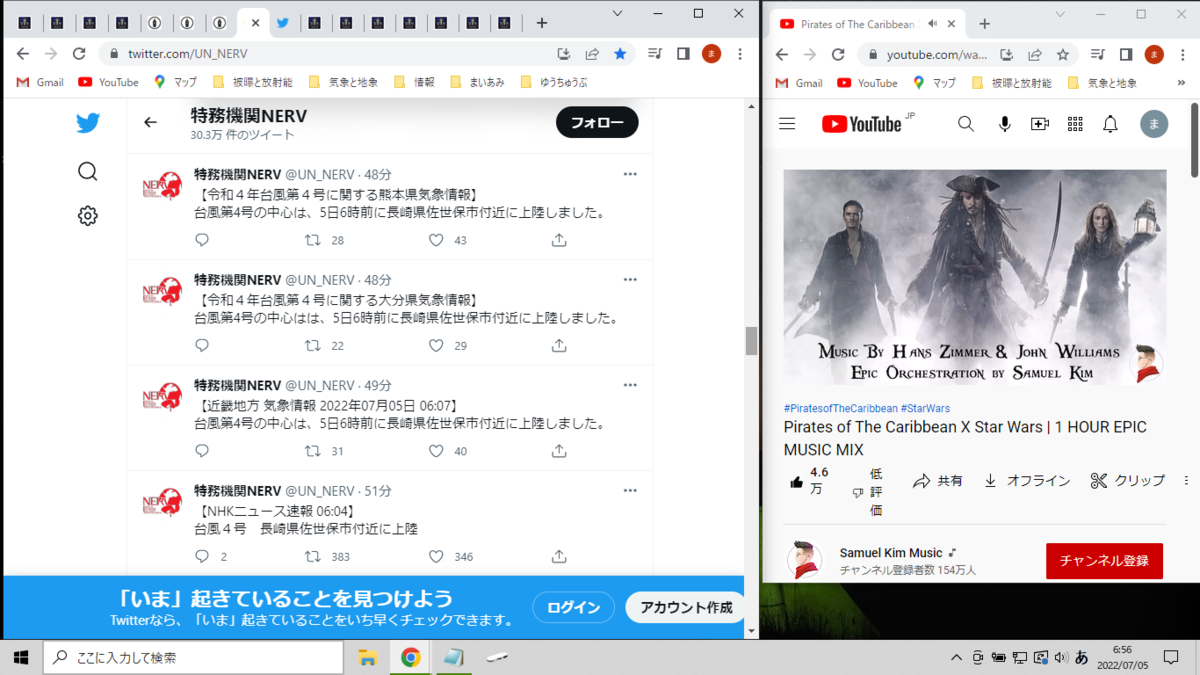Image resolution: width=1200 pixels, height=675 pixels.
Task: Like the 大分県気象情報 tweet
Action: (436, 345)
